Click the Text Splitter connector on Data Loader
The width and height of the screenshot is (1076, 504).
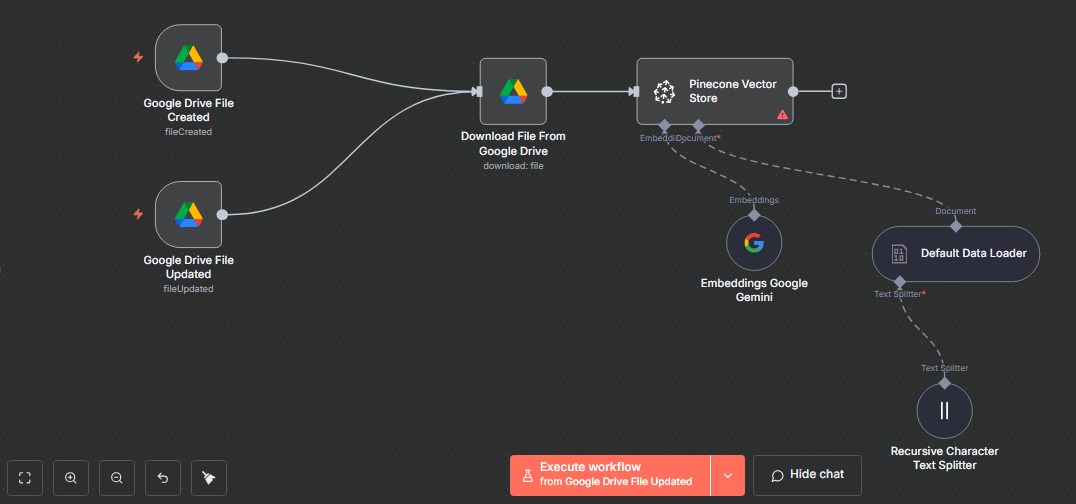click(900, 282)
